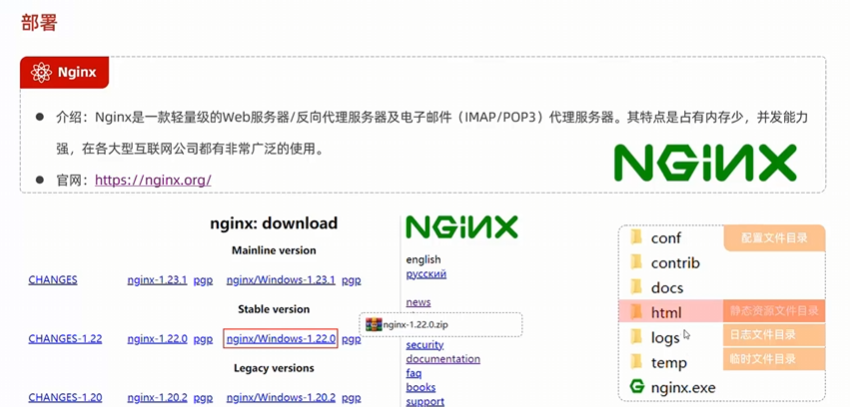850x407 pixels.
Task: Click the Mainline version heading
Action: pos(274,250)
